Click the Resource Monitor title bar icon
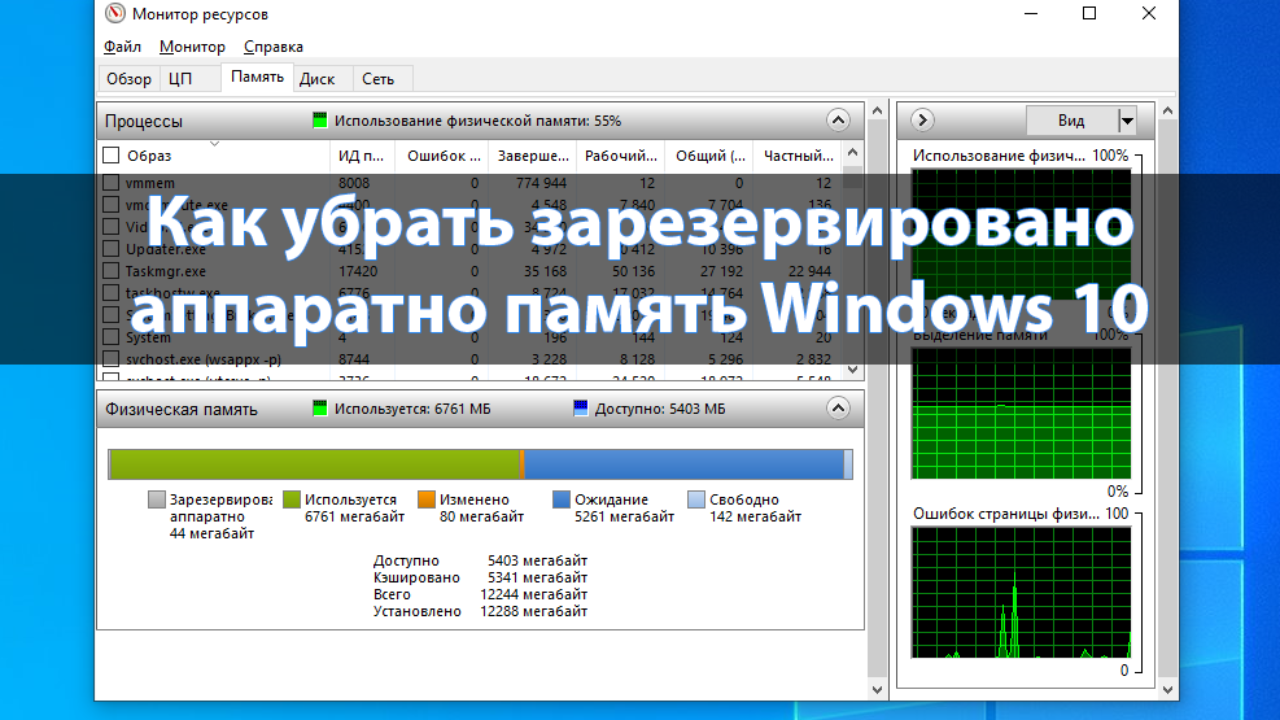The height and width of the screenshot is (720, 1280). click(115, 14)
